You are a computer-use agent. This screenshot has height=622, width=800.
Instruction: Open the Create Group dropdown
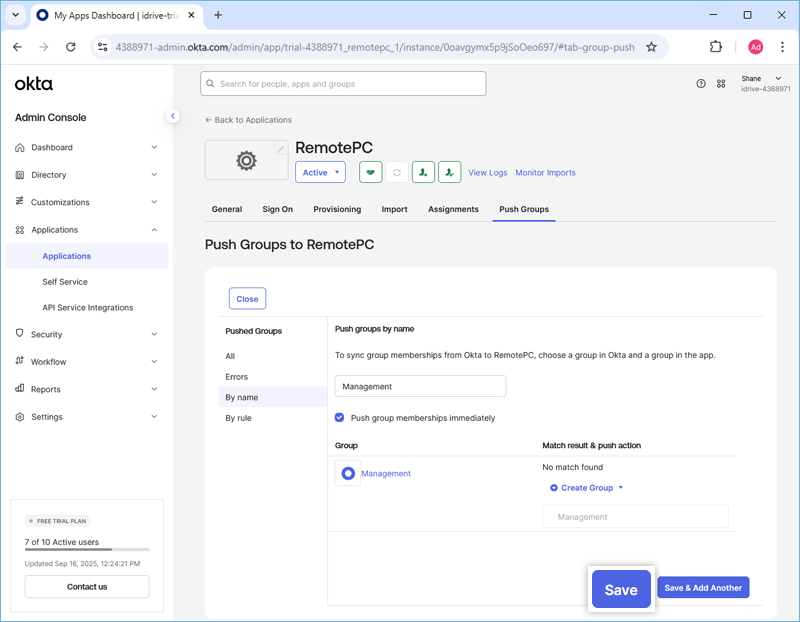click(x=586, y=488)
